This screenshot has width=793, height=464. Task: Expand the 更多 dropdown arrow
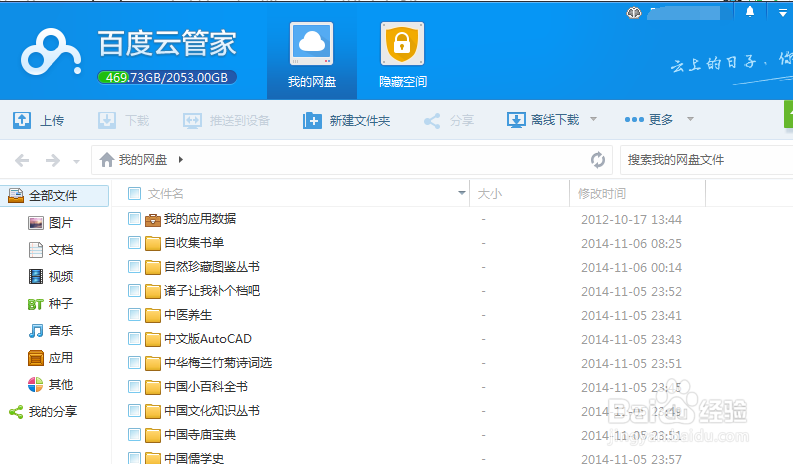coord(690,119)
